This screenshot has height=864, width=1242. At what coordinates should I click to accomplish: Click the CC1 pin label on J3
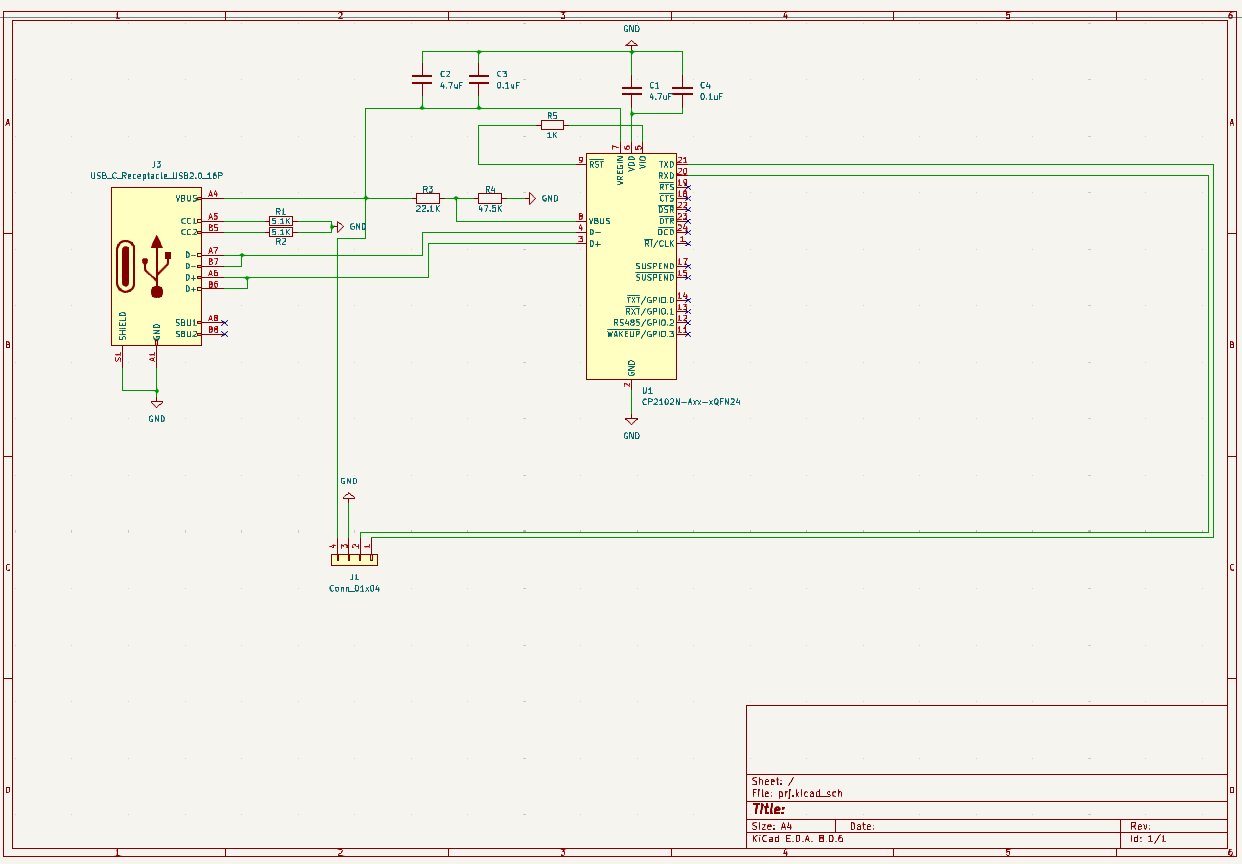tap(188, 221)
